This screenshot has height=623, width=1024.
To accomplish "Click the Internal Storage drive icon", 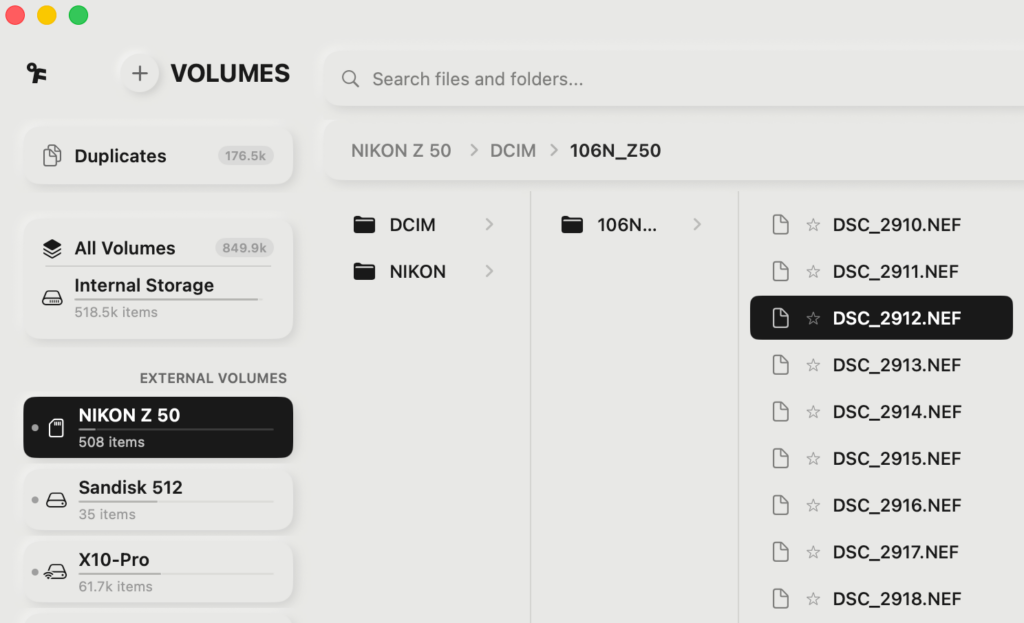I will [51, 297].
